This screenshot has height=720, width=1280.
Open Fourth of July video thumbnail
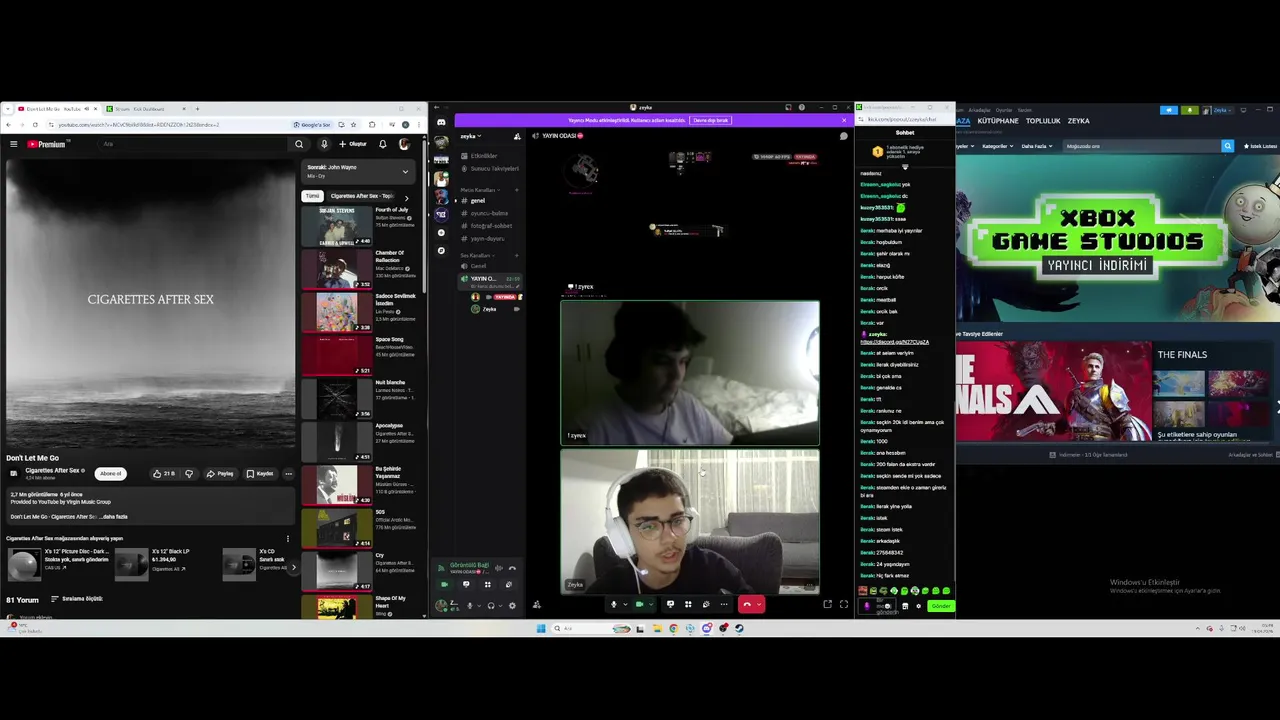coord(337,226)
